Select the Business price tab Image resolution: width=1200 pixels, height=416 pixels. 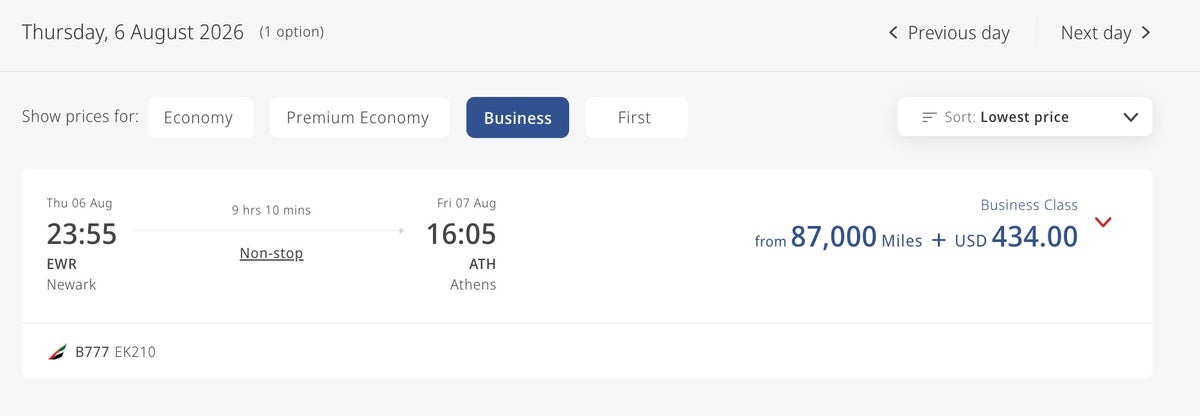point(517,118)
